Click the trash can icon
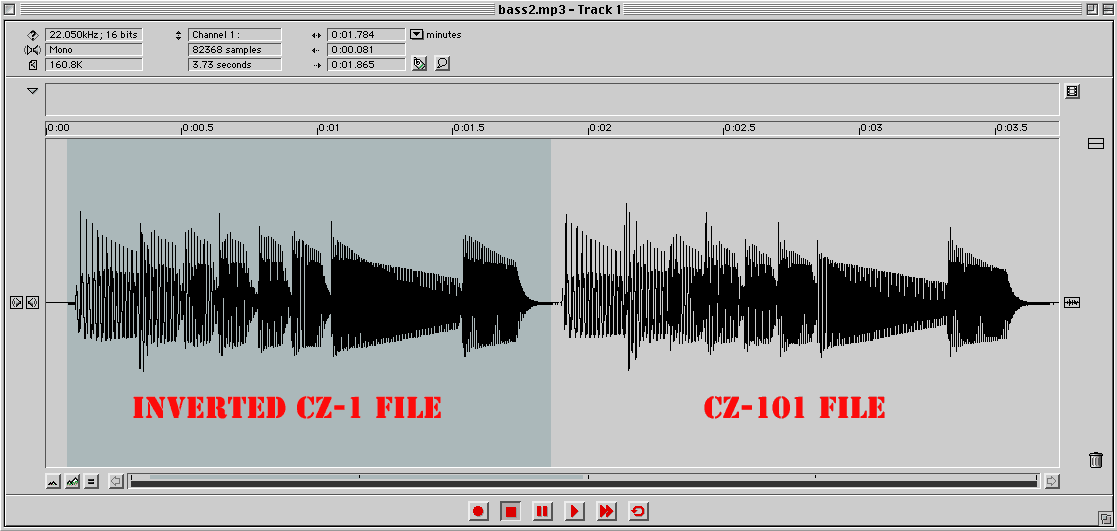 (1096, 460)
